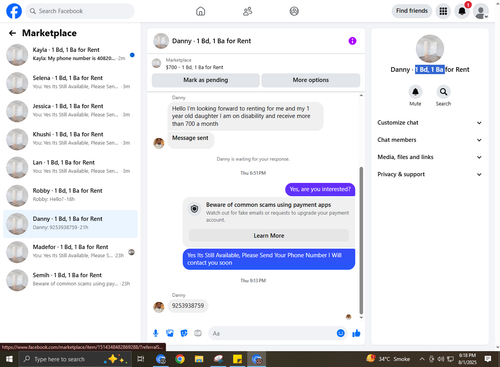This screenshot has width=500, height=367.
Task: Click the taskbar search box
Action: pos(75,359)
